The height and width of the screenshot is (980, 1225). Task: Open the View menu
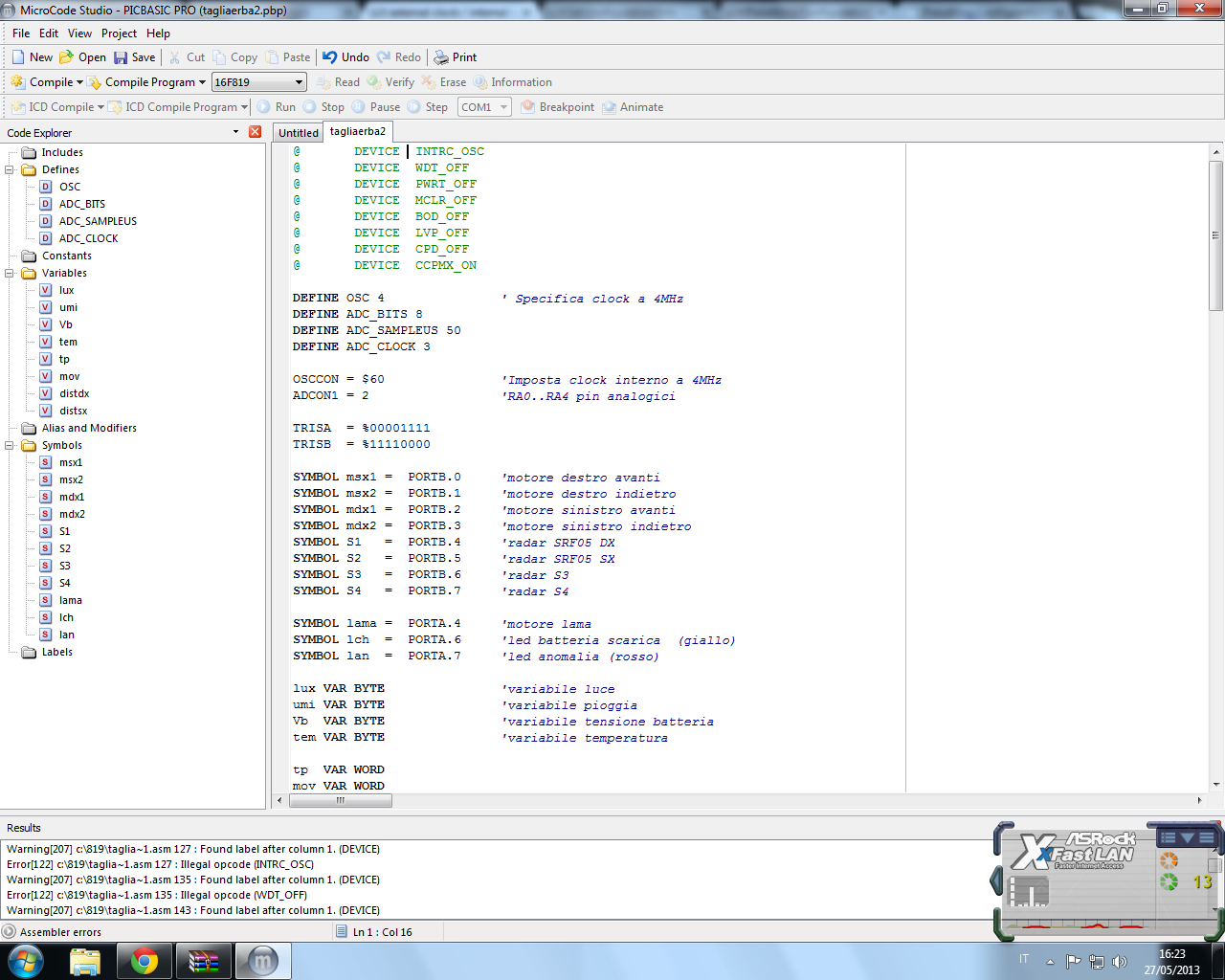(x=80, y=33)
